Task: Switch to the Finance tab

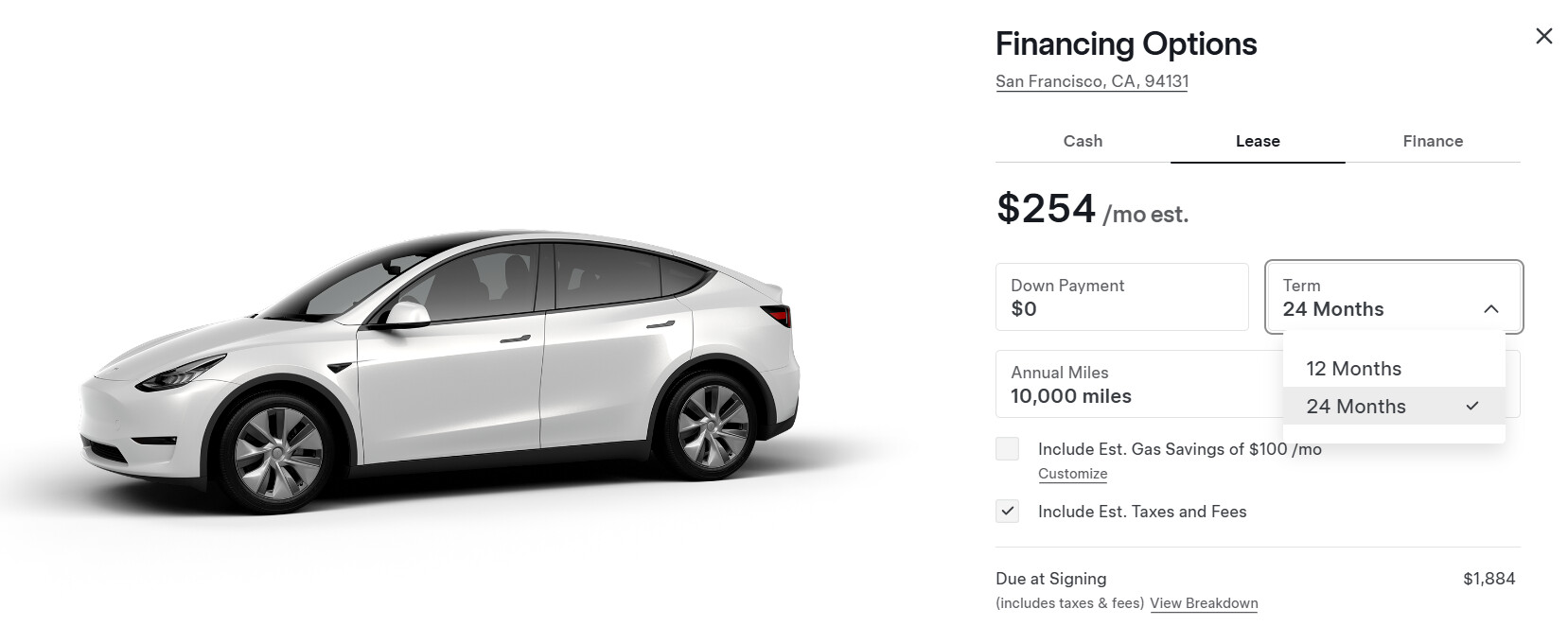Action: pyautogui.click(x=1432, y=141)
